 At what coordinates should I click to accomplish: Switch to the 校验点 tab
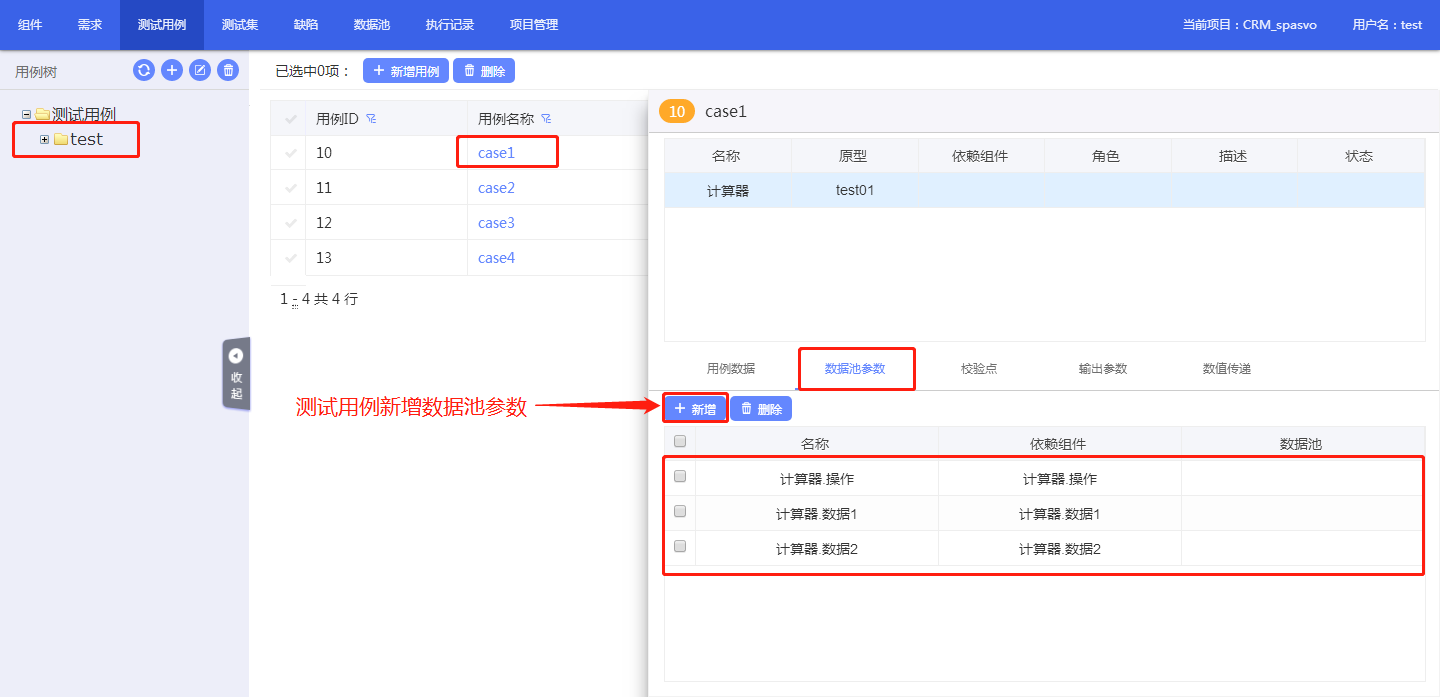click(x=978, y=369)
